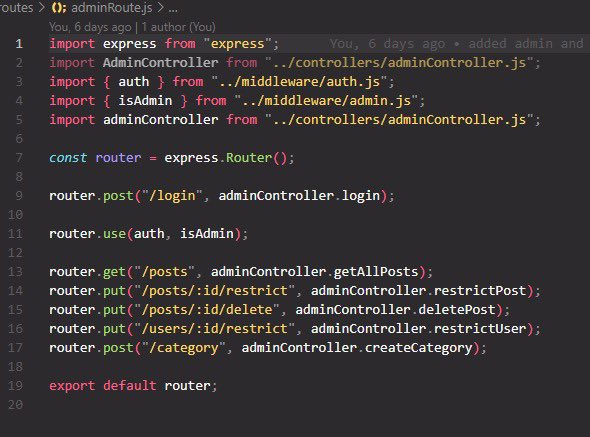Click the "/posts" route string on line 13

[x=164, y=272]
